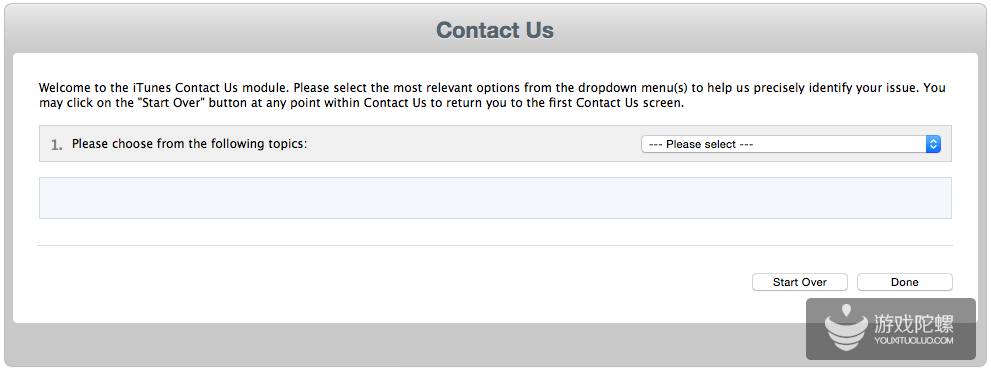Screen dimensions: 991x370
Task: Click the gray footer bar below the white panel
Action: click(x=404, y=344)
